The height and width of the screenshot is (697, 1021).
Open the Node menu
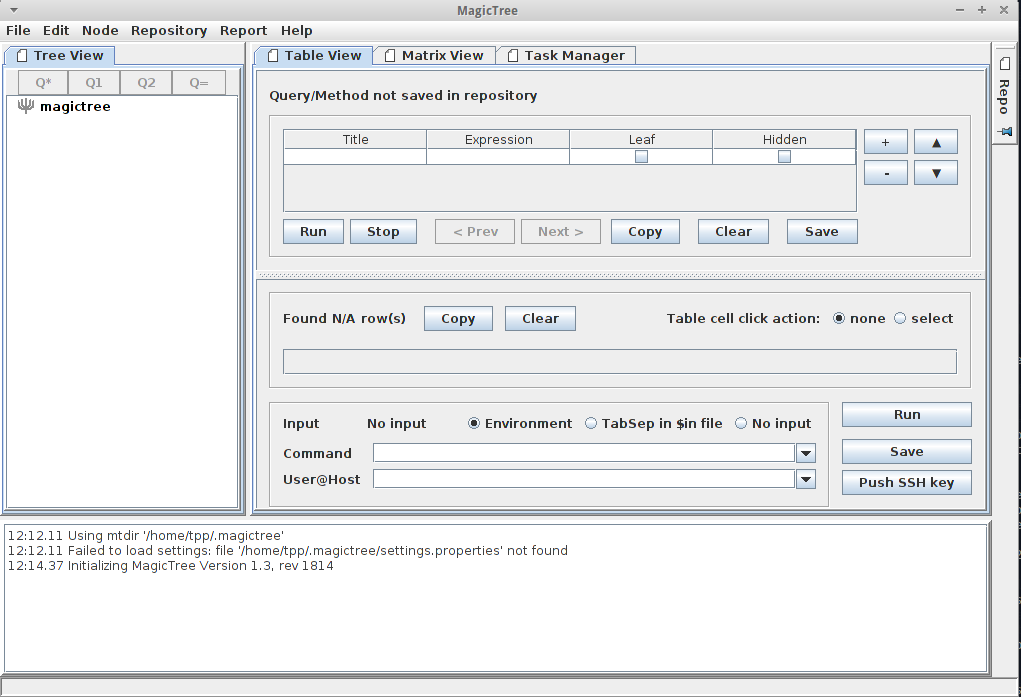point(100,31)
